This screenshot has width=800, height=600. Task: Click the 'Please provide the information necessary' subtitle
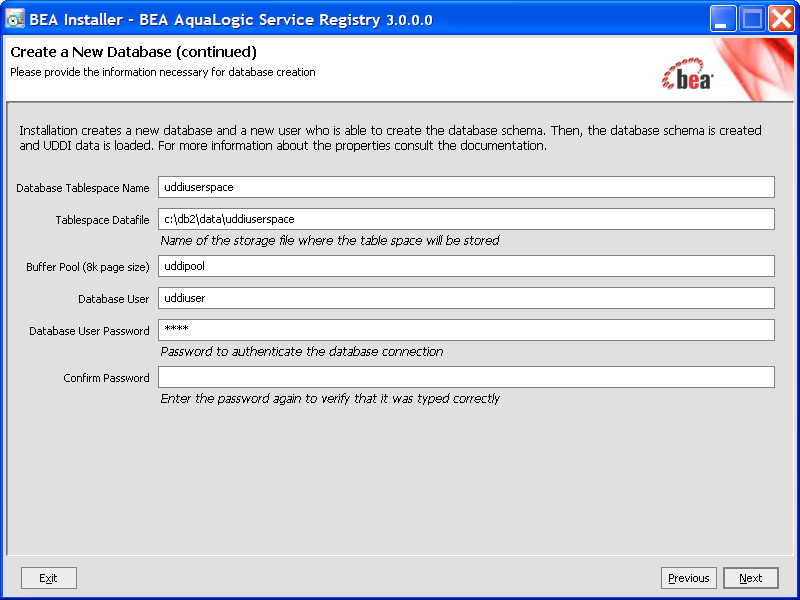coord(163,72)
